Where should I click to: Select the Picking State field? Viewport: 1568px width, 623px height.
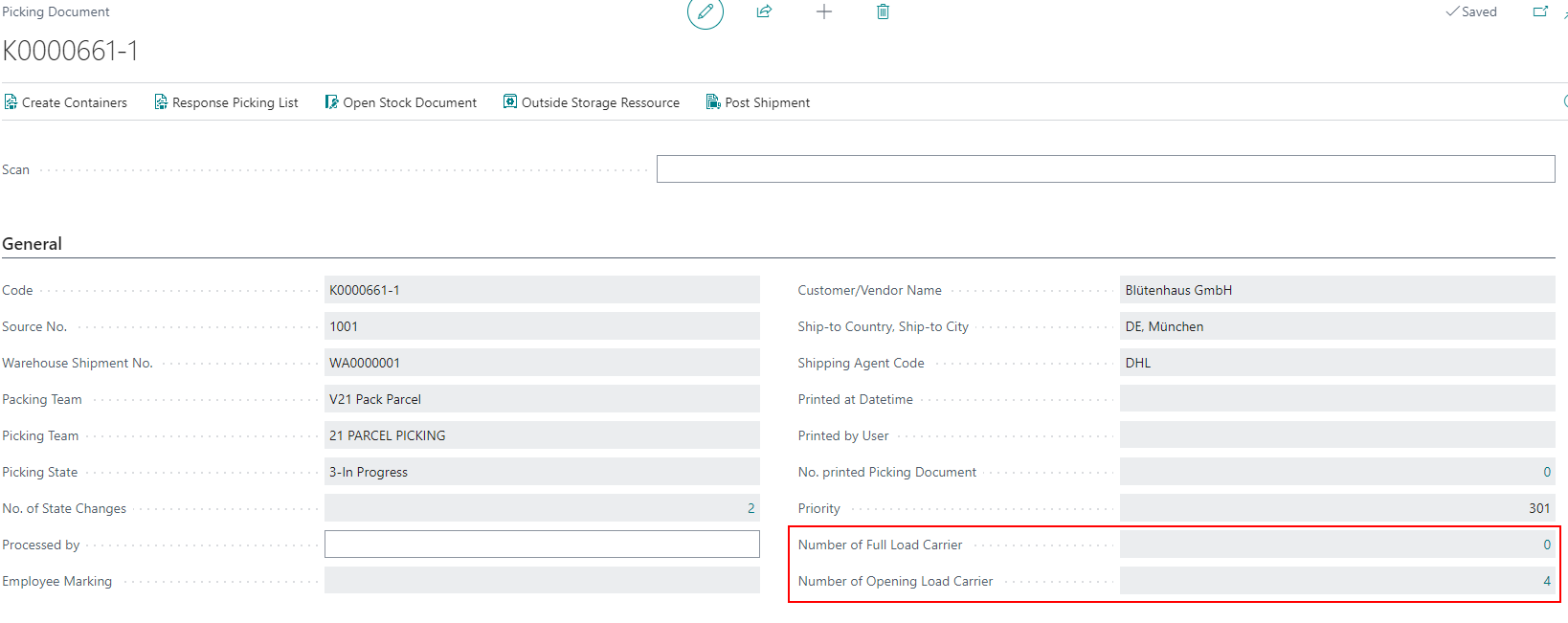(542, 472)
